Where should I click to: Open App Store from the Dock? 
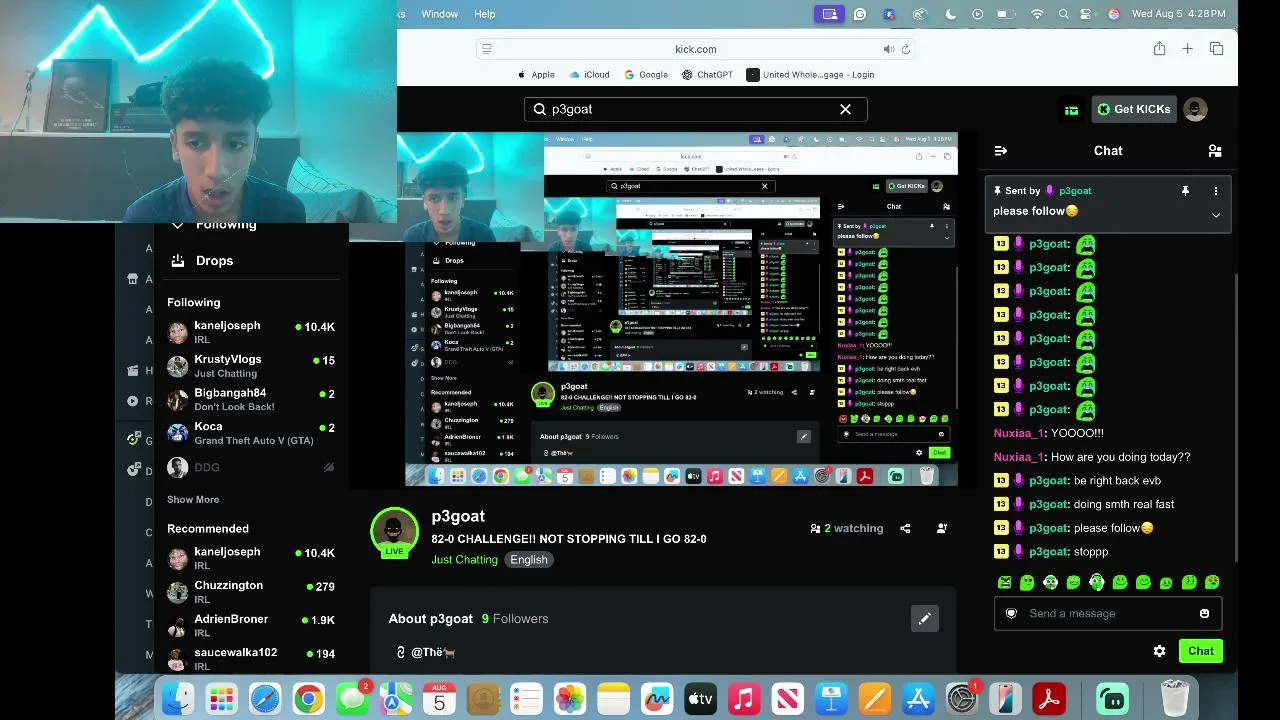coord(918,698)
